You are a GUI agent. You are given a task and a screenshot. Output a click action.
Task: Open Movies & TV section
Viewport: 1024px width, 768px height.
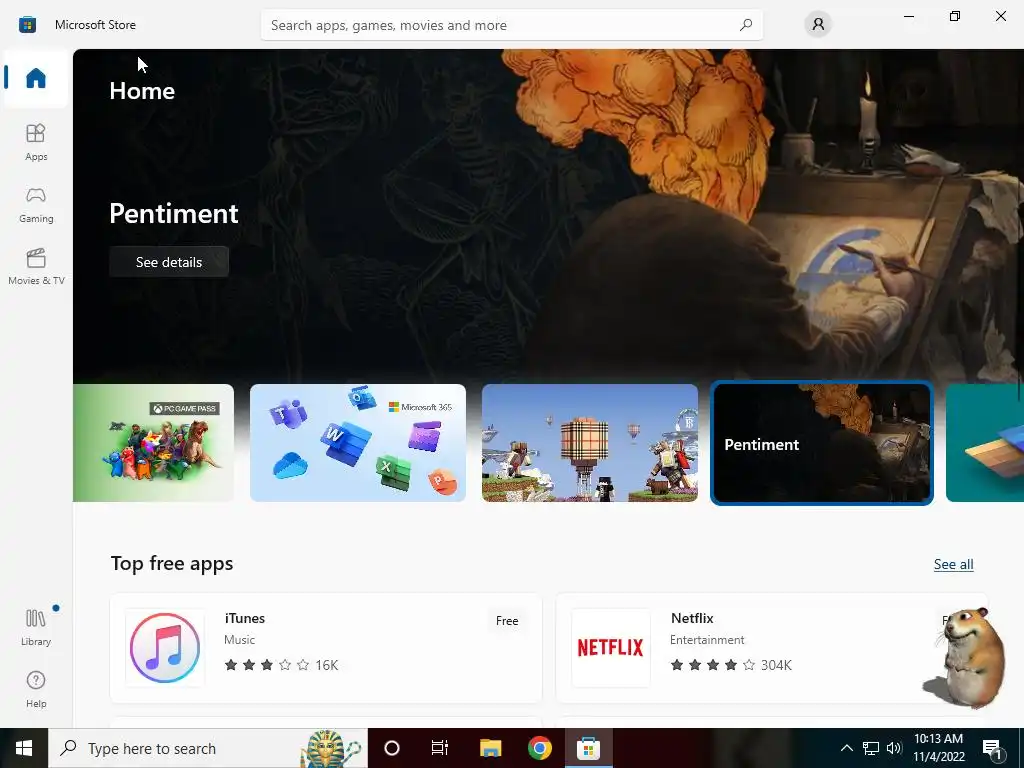[36, 266]
